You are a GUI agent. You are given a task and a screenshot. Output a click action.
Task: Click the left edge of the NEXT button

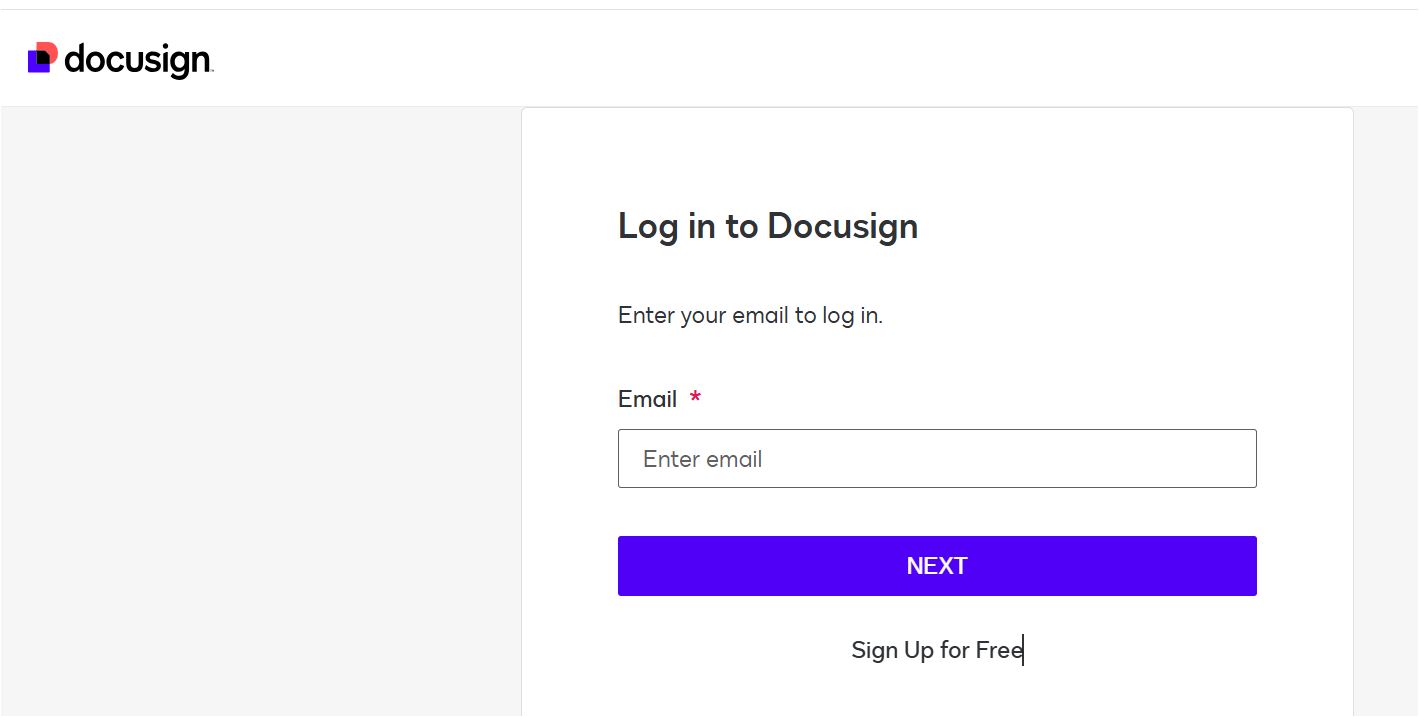point(630,566)
